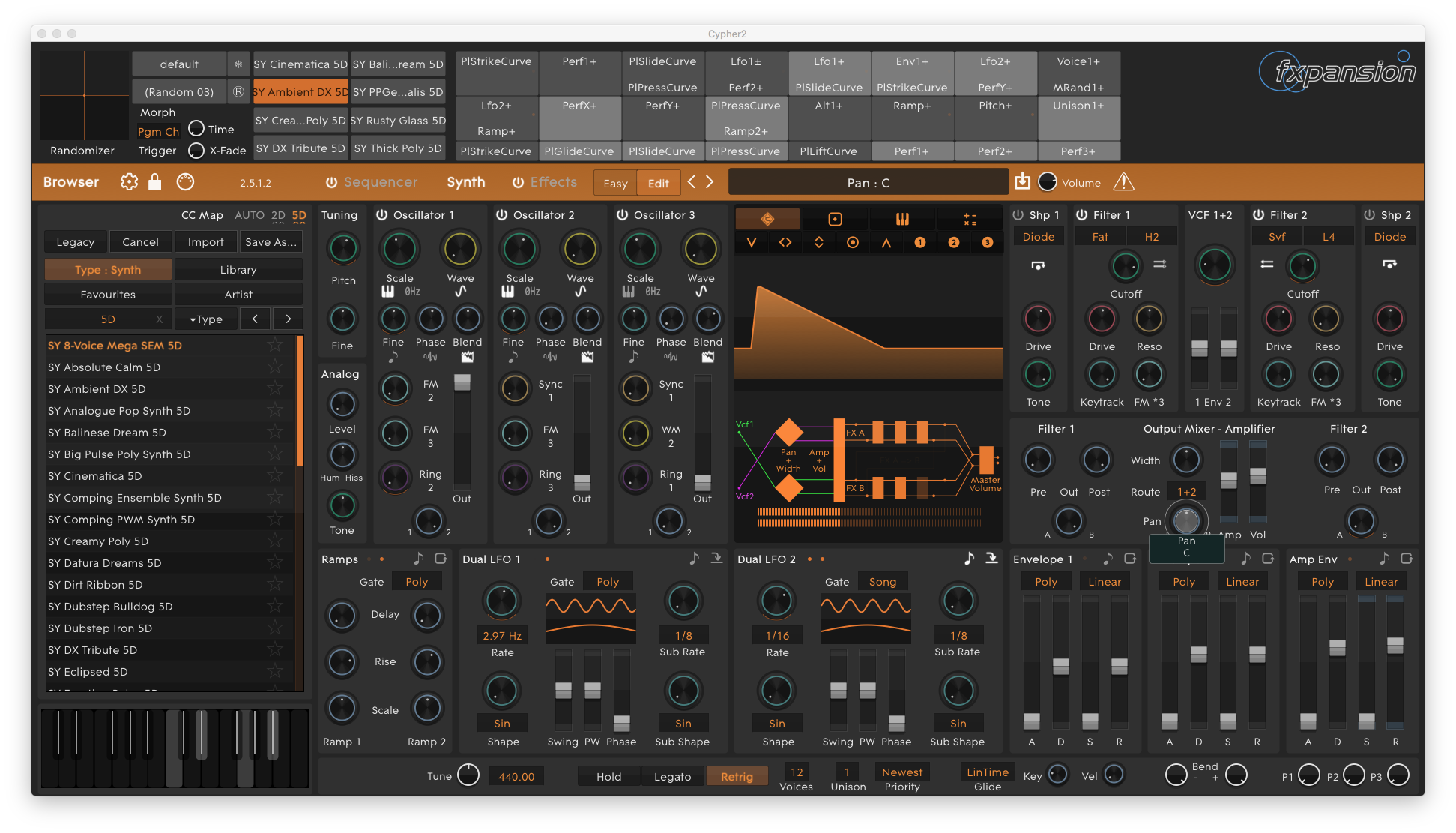Select the Artist browser tab
This screenshot has height=833, width=1456.
point(238,295)
